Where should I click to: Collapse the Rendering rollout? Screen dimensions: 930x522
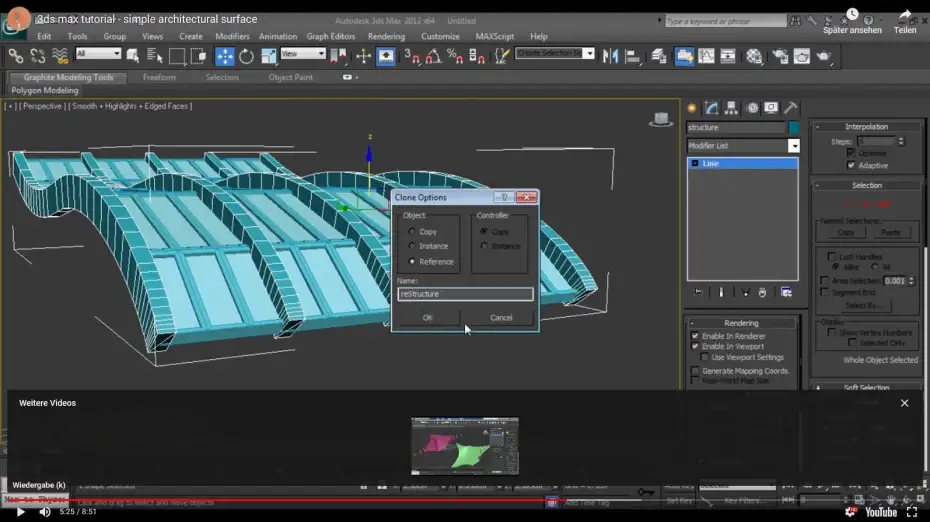(x=741, y=323)
